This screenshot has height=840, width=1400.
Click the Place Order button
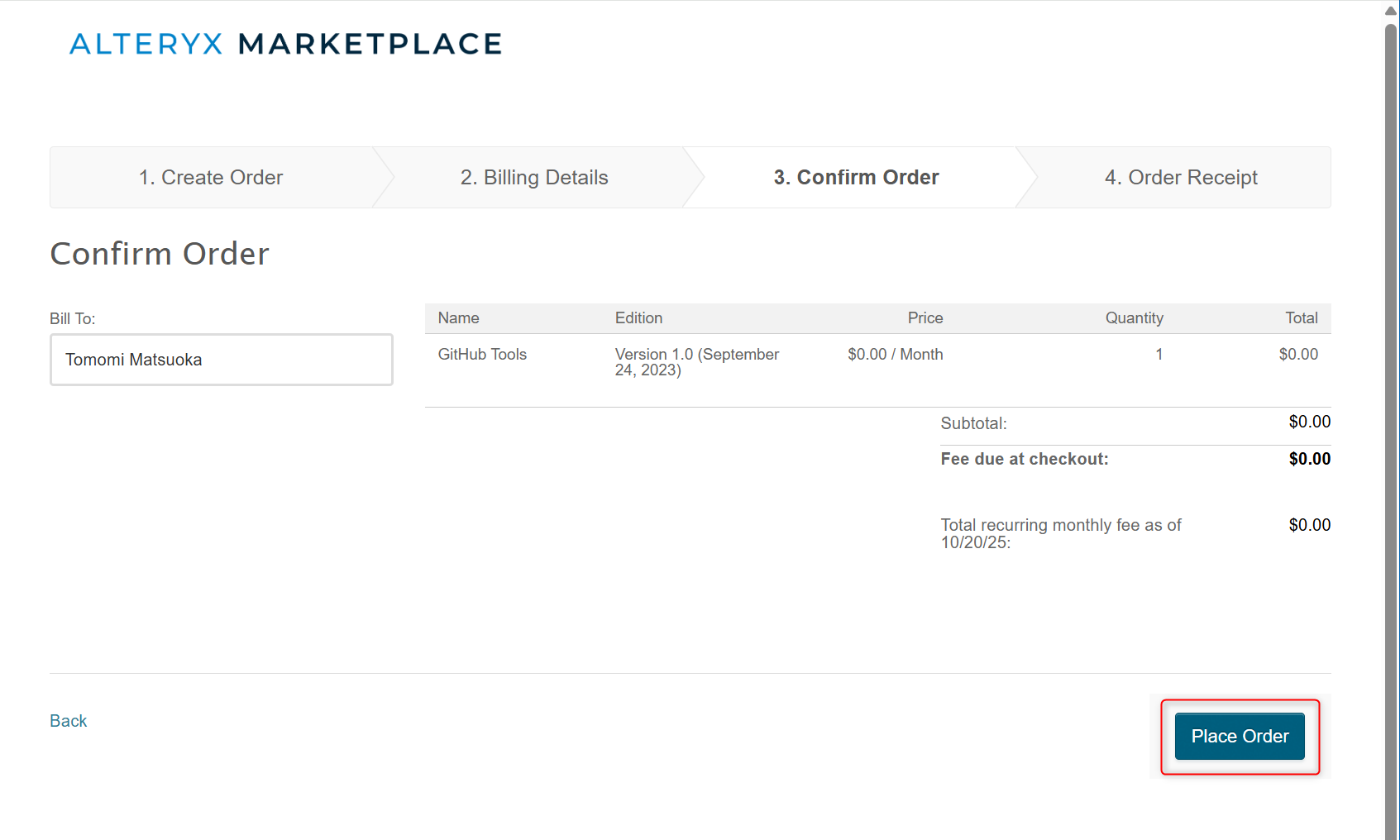tap(1239, 736)
